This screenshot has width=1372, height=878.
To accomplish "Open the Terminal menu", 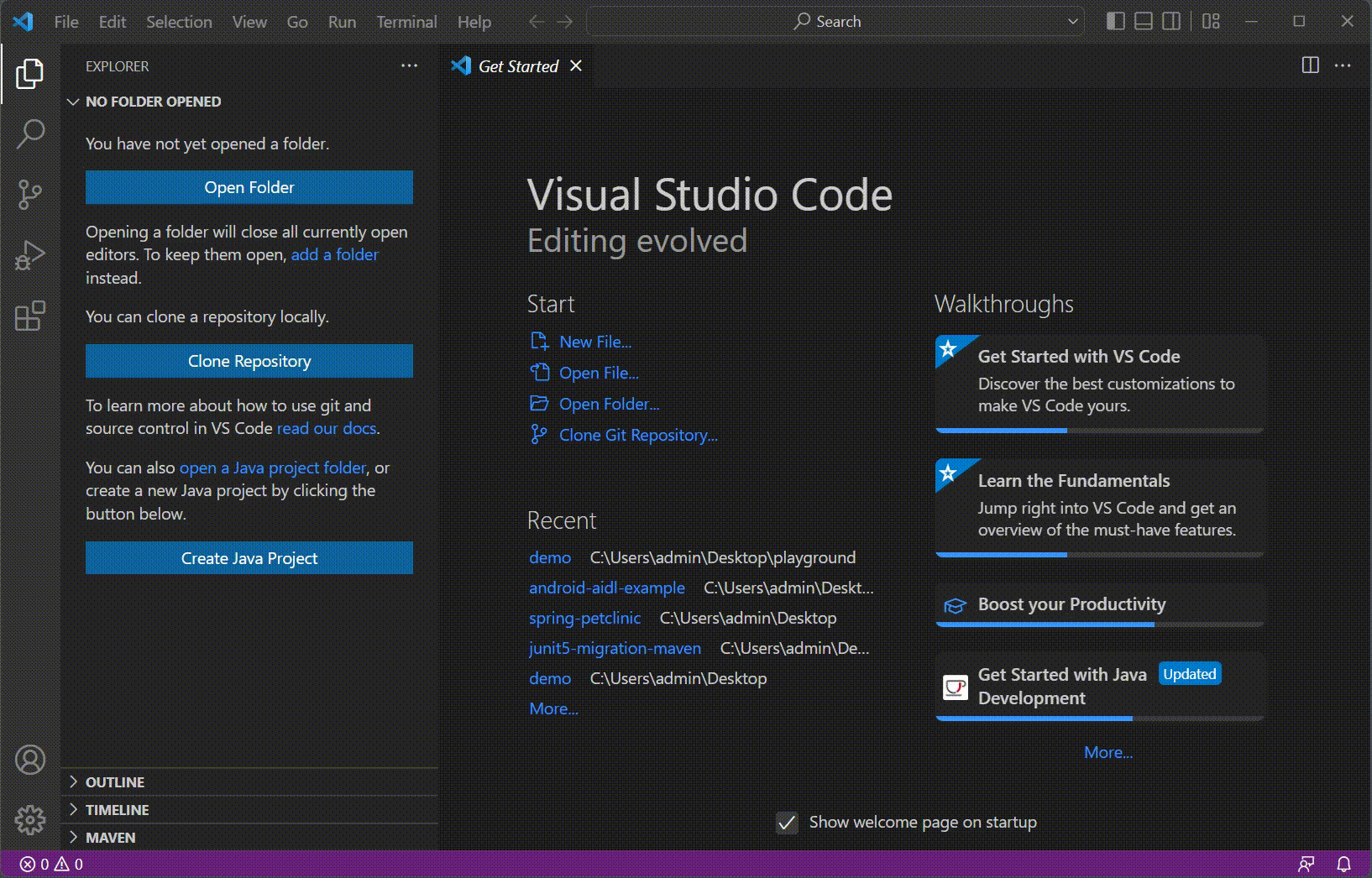I will tap(406, 22).
